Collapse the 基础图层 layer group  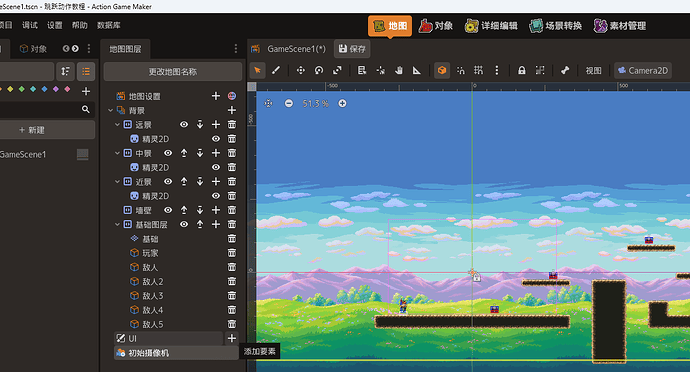click(117, 225)
